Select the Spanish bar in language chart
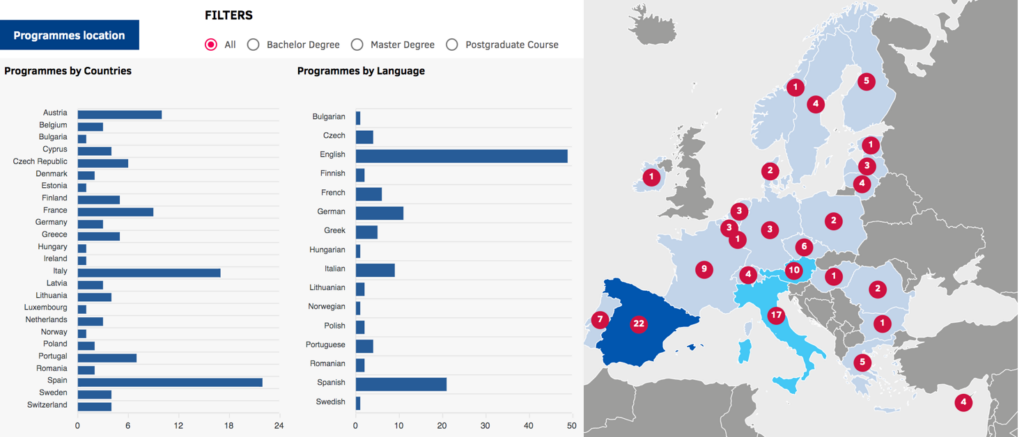1024x437 pixels. (401, 384)
